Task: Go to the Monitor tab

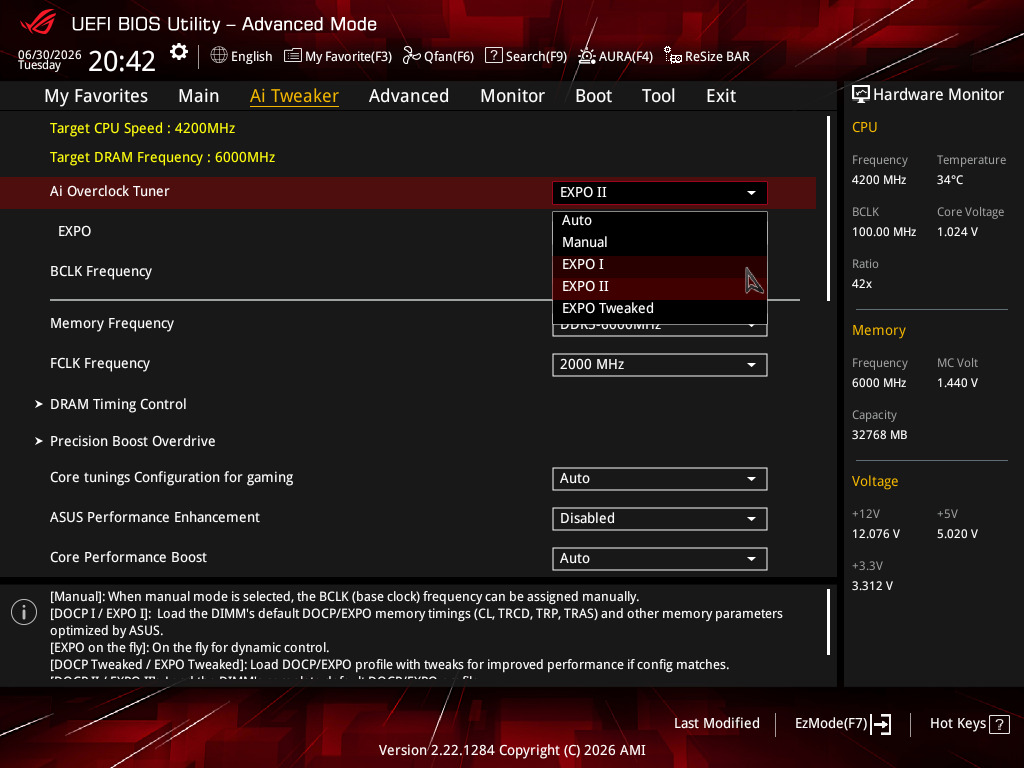Action: click(x=512, y=96)
